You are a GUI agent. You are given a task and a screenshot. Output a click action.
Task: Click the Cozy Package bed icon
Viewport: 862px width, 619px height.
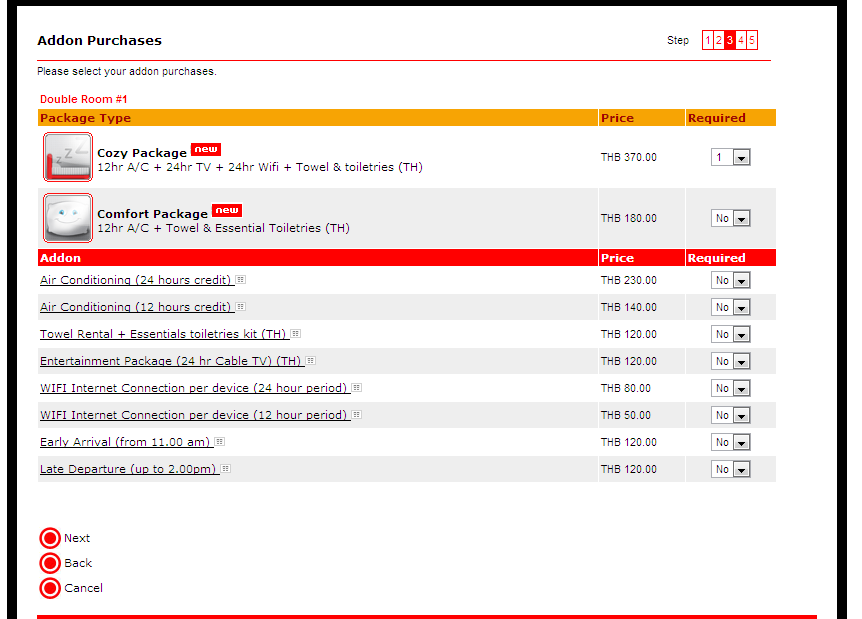(x=68, y=157)
